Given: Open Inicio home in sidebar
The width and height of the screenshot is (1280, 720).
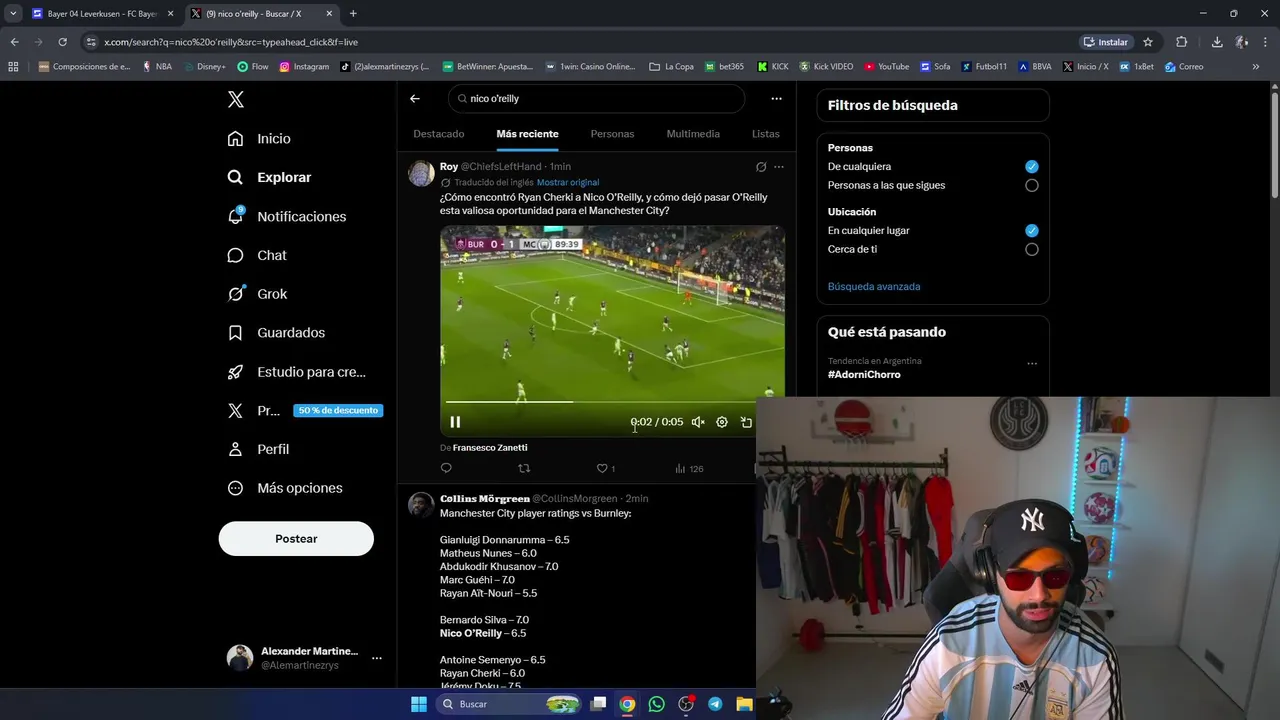Looking at the screenshot, I should point(259,139).
